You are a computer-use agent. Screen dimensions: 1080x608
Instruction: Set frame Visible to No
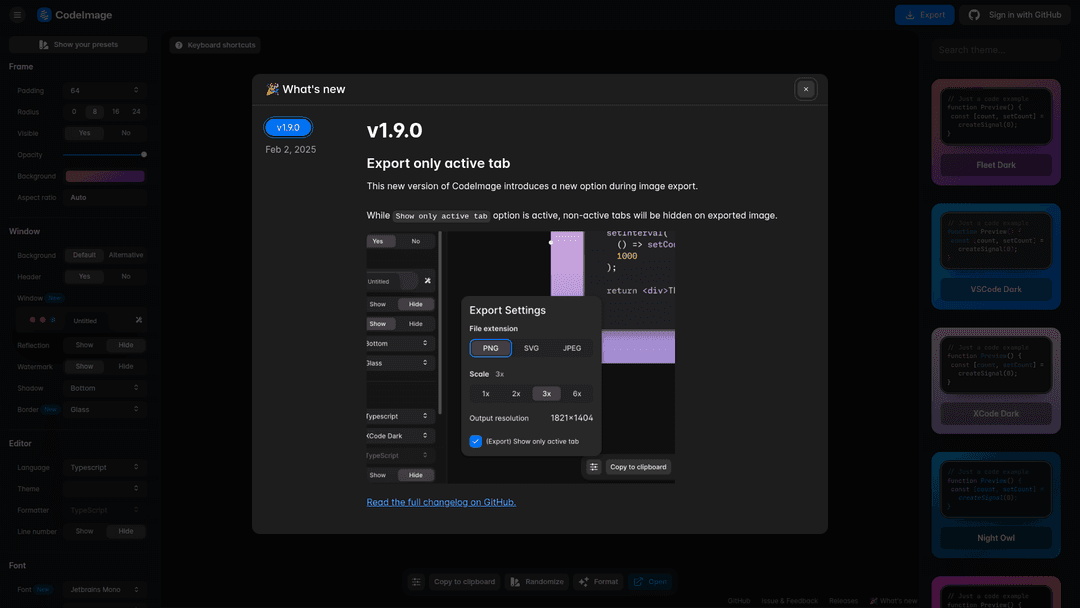pyautogui.click(x=126, y=133)
